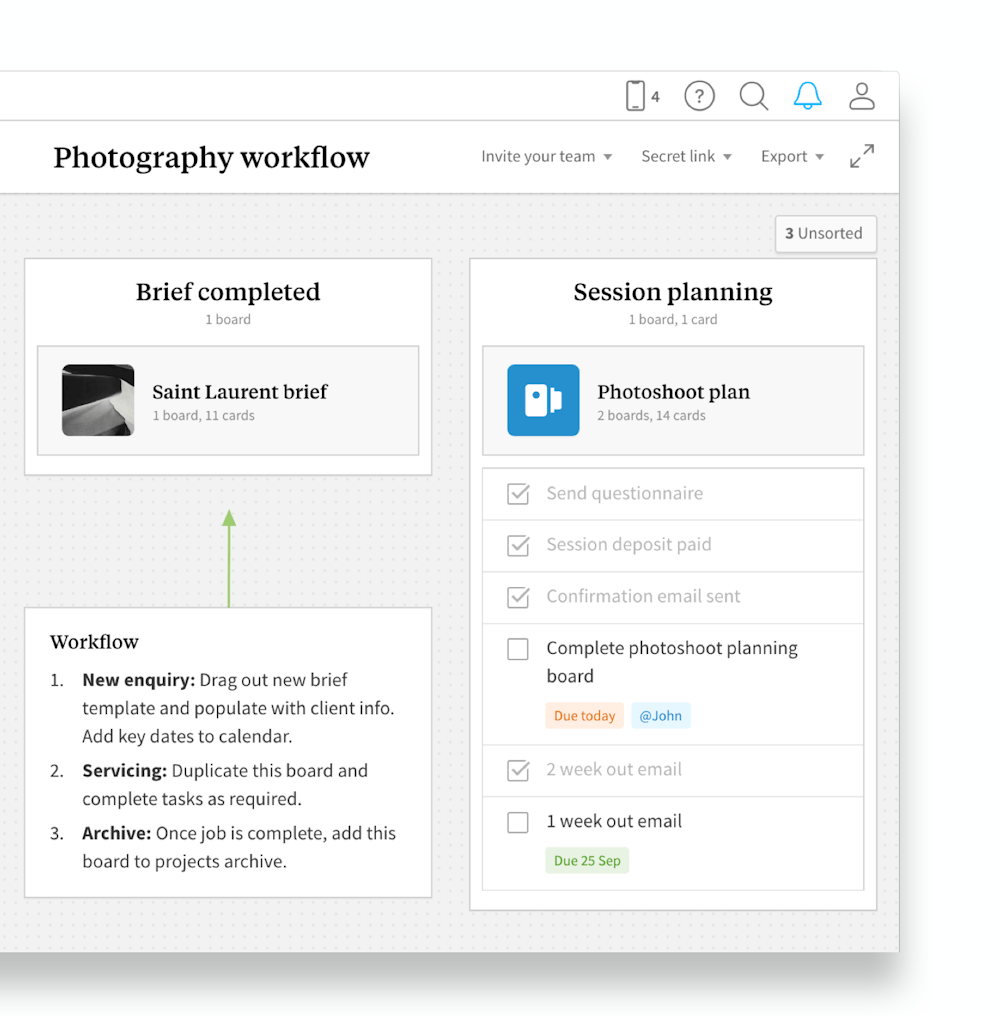
Task: Open the blue Photoshoot plan board icon
Action: 543,400
